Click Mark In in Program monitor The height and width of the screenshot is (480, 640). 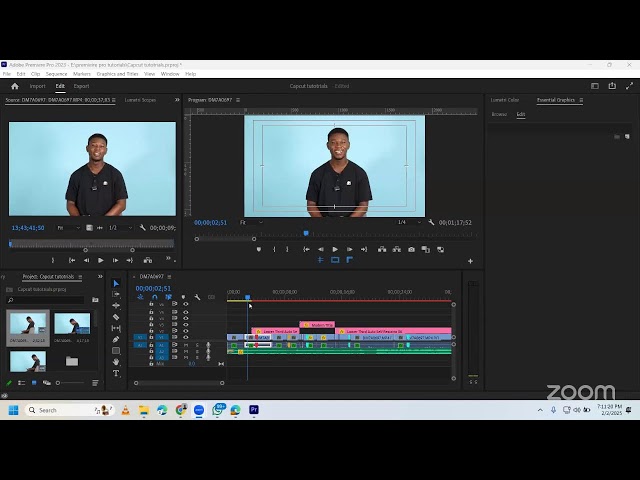(x=274, y=249)
